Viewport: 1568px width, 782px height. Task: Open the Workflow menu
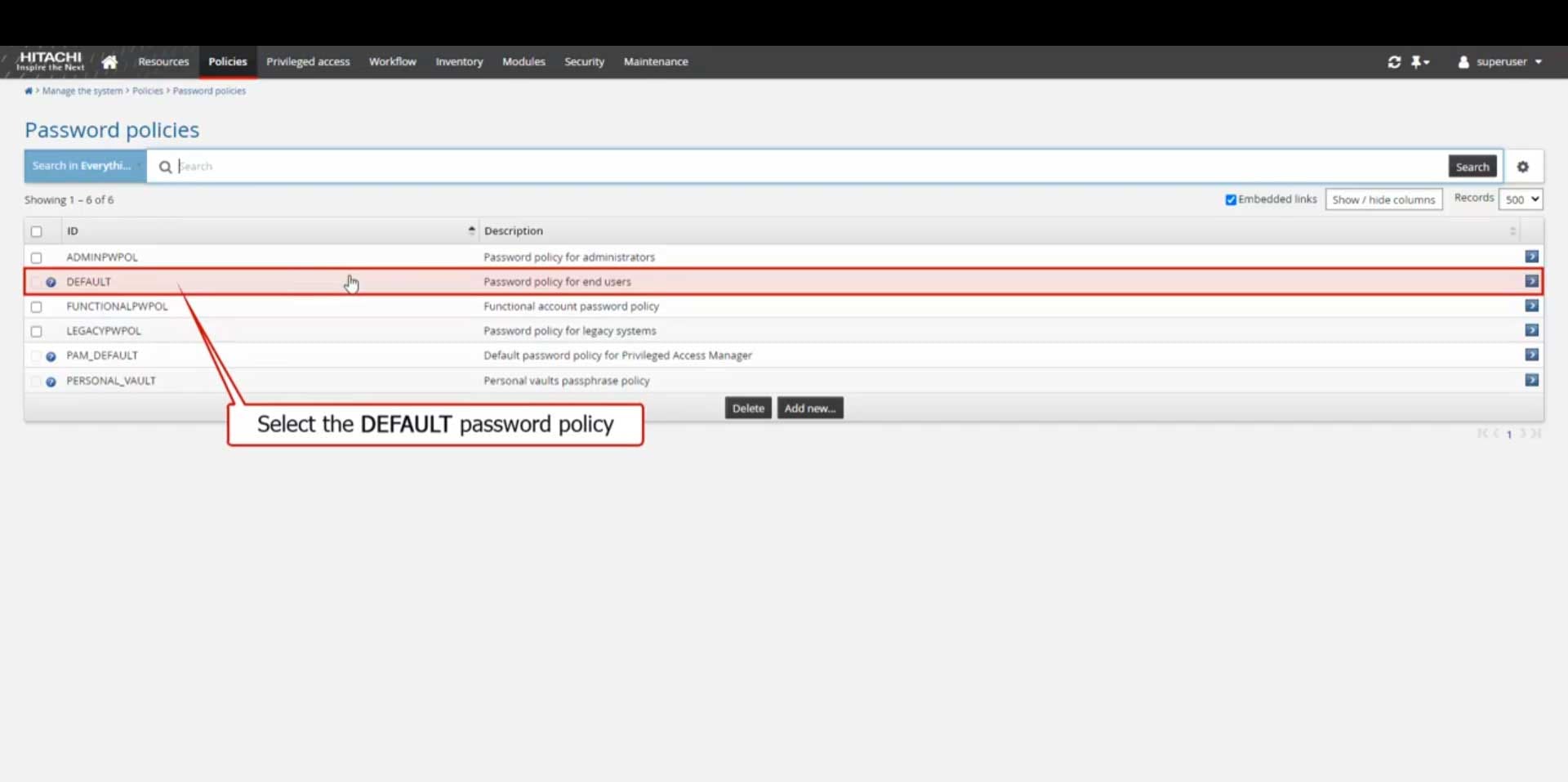pos(393,62)
